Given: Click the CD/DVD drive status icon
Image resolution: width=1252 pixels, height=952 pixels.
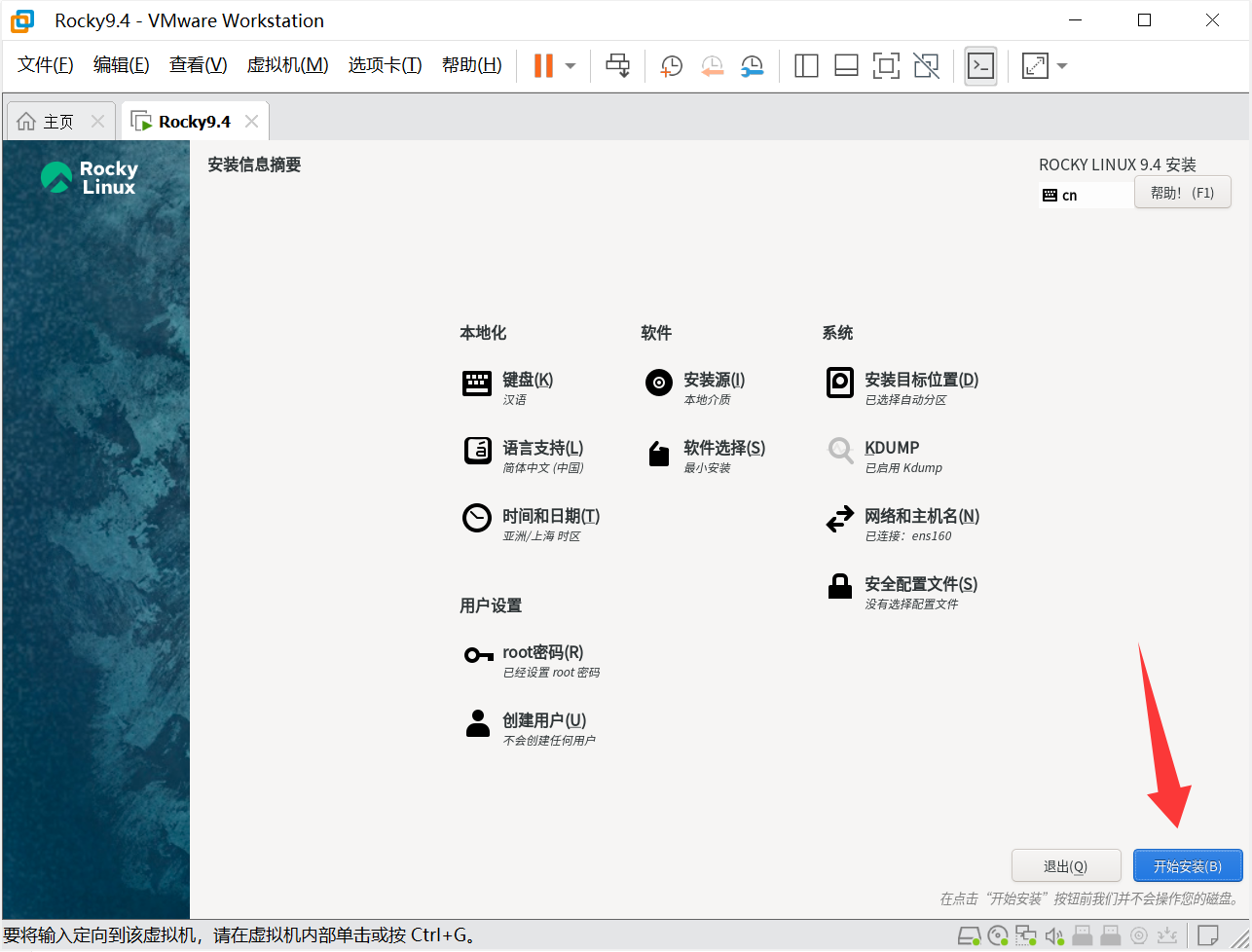Looking at the screenshot, I should tap(997, 936).
